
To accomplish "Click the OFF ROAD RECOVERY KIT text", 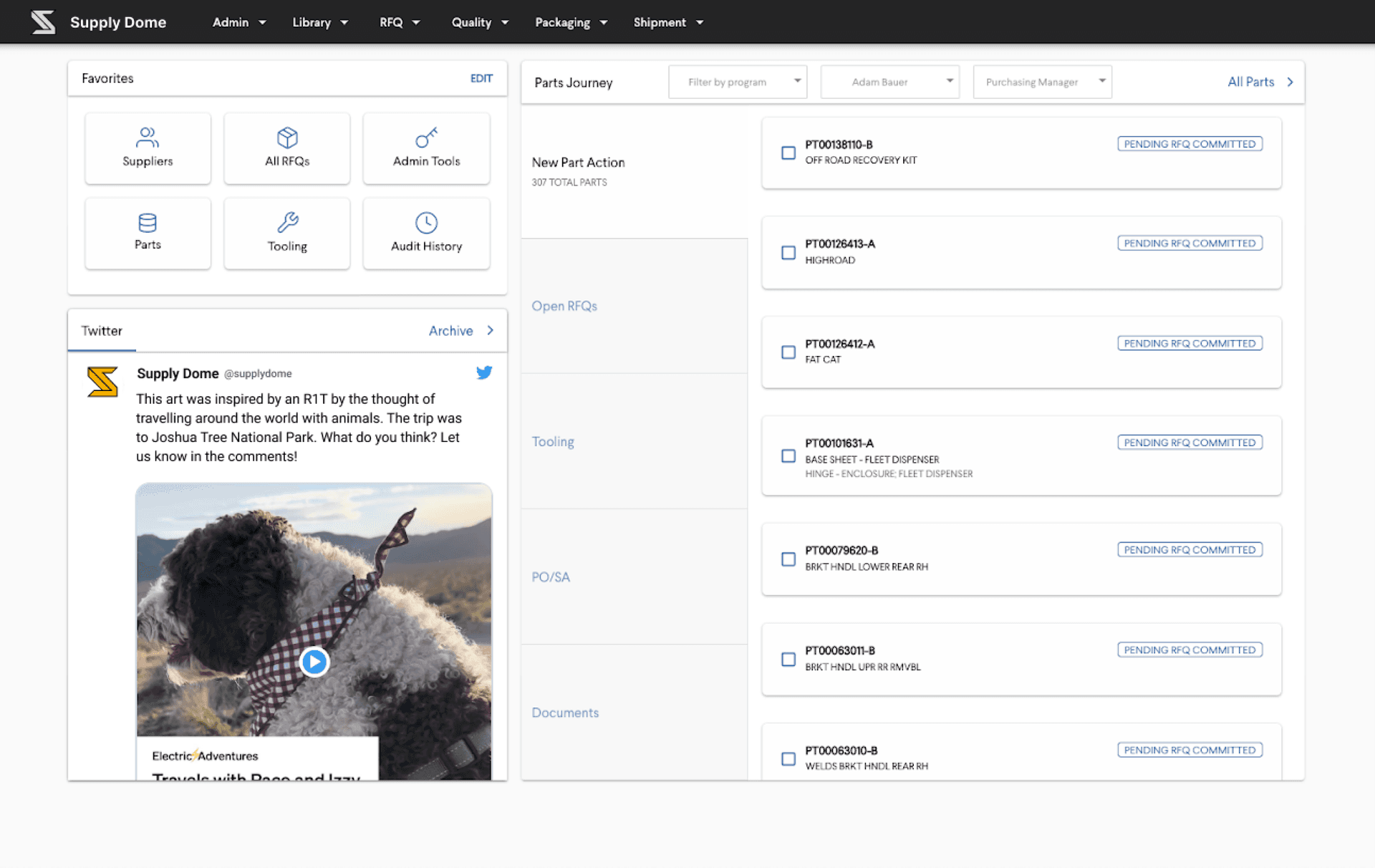I will coord(861,160).
